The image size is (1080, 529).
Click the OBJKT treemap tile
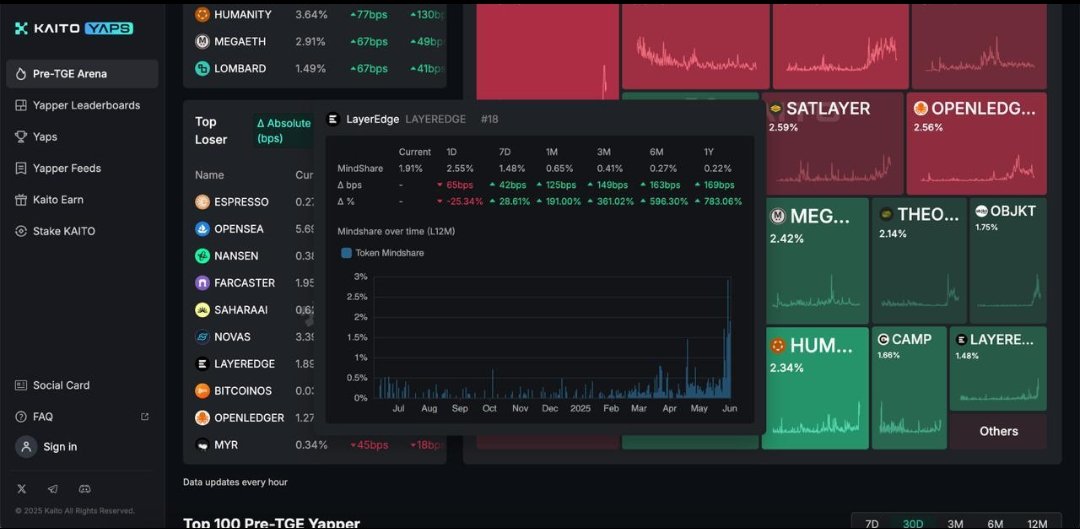1008,261
